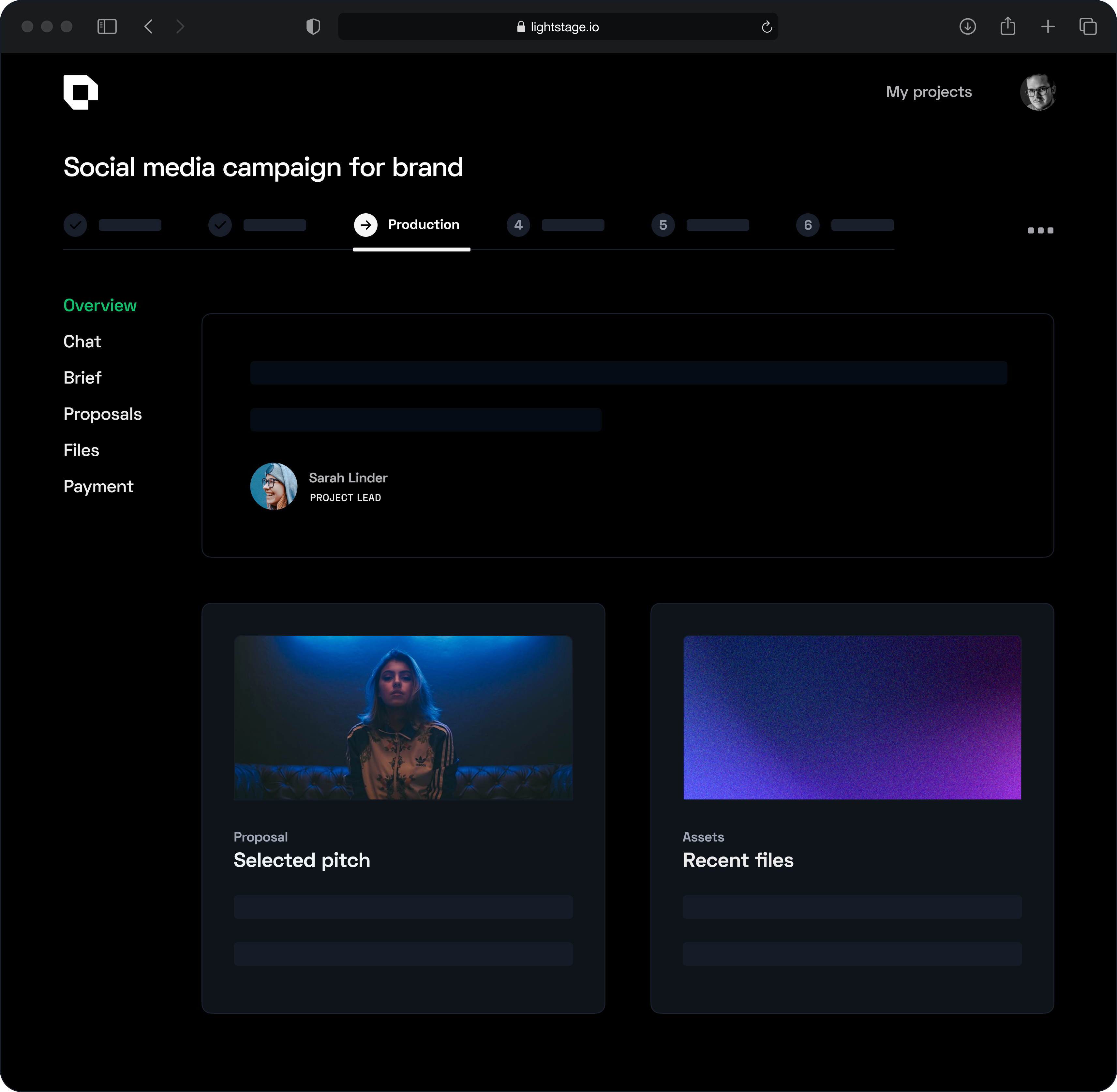Open the Chat section in the sidebar
The height and width of the screenshot is (1092, 1117).
pyautogui.click(x=82, y=342)
